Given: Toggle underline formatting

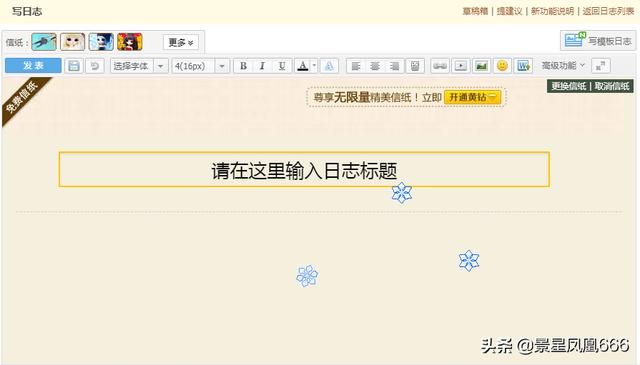Looking at the screenshot, I should pos(282,66).
